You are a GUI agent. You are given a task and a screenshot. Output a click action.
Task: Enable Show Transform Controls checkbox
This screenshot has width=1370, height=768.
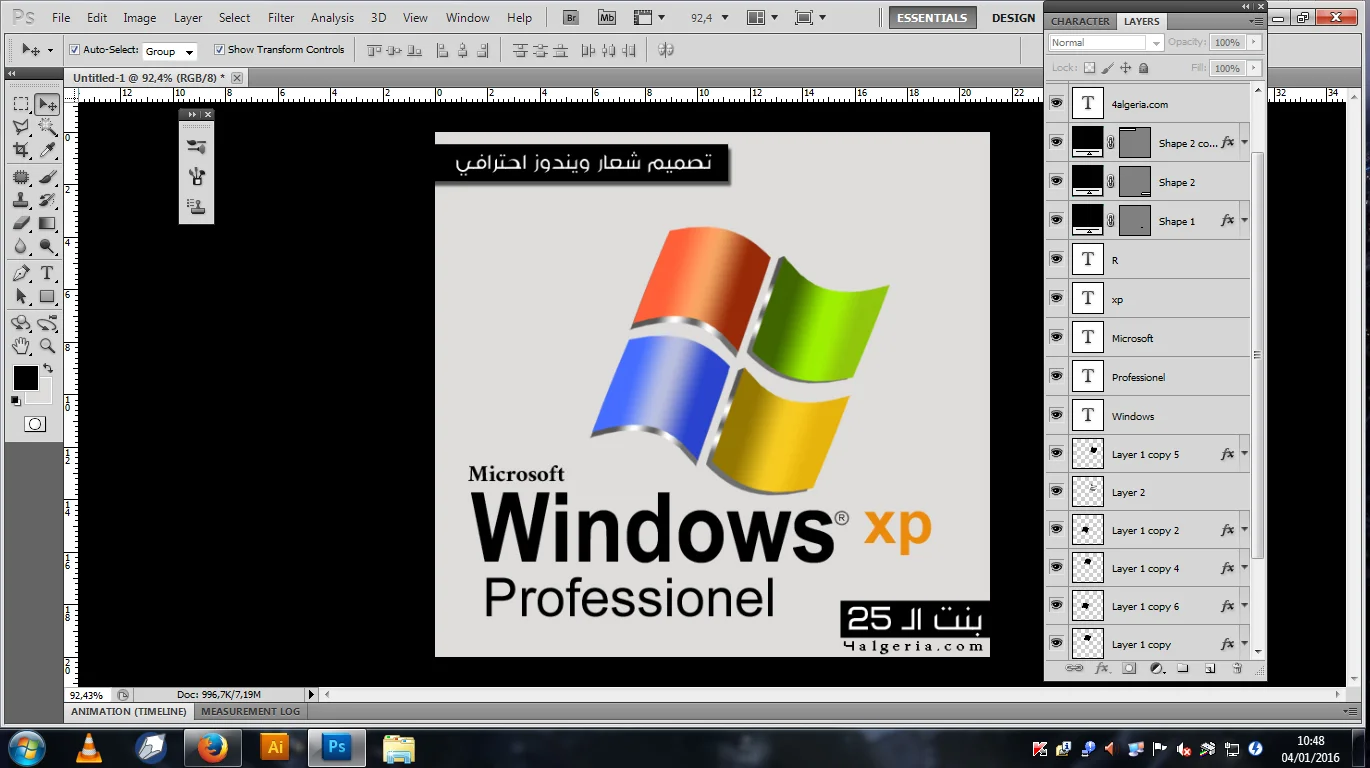pyautogui.click(x=219, y=50)
